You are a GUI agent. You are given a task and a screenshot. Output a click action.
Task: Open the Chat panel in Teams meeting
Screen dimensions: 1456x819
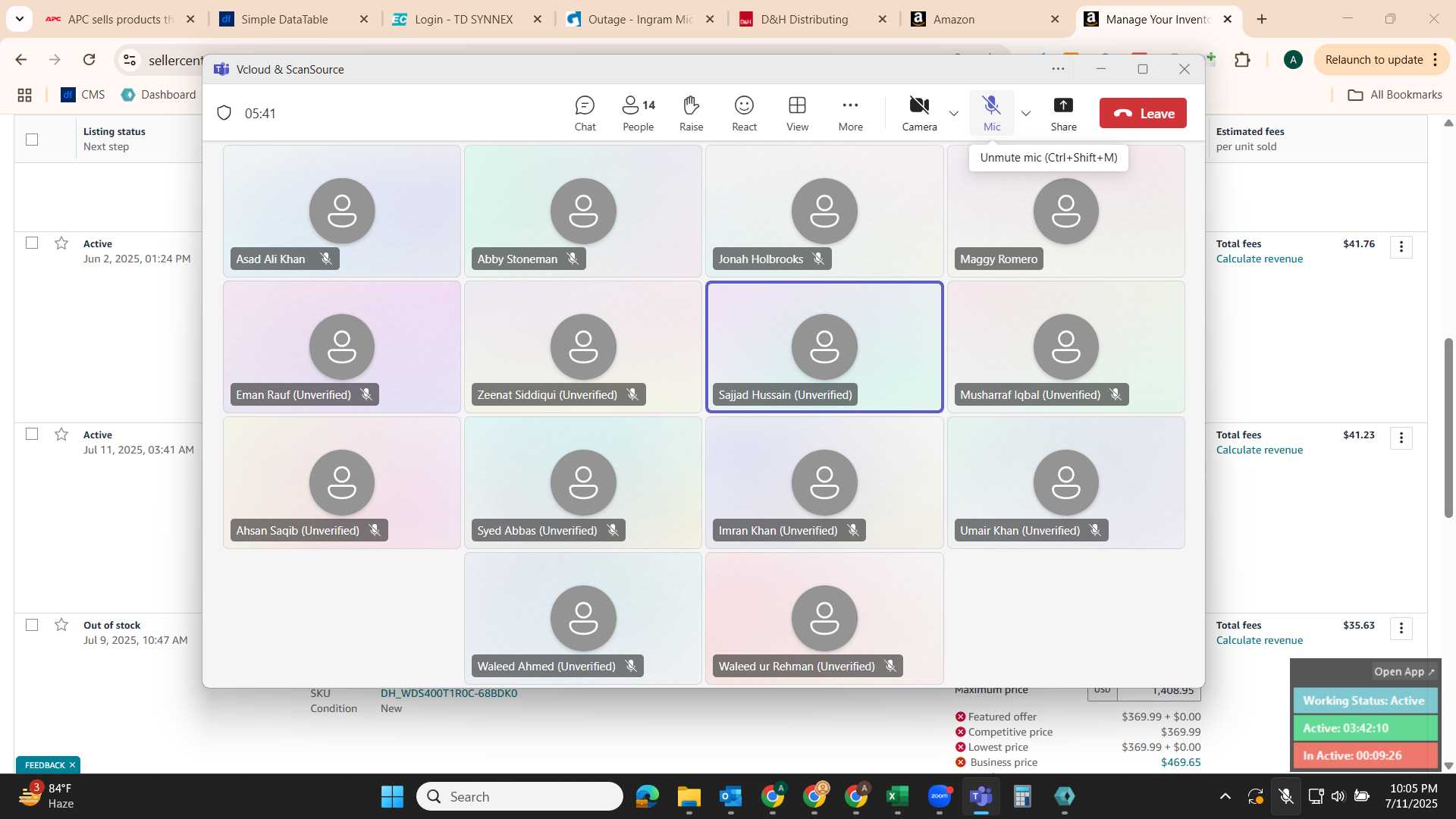(x=585, y=114)
